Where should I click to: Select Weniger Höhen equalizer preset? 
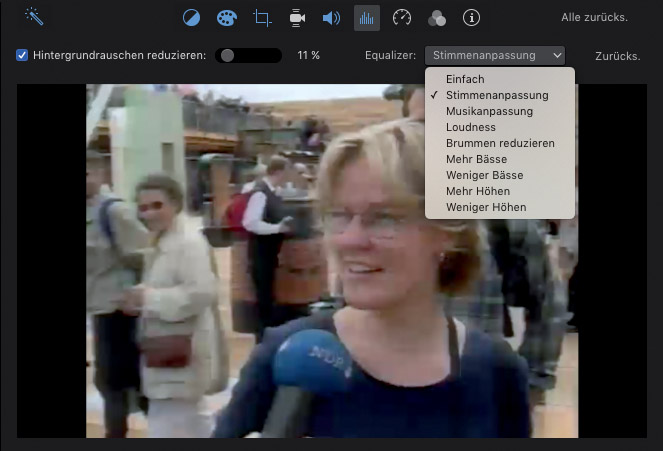tap(500, 208)
